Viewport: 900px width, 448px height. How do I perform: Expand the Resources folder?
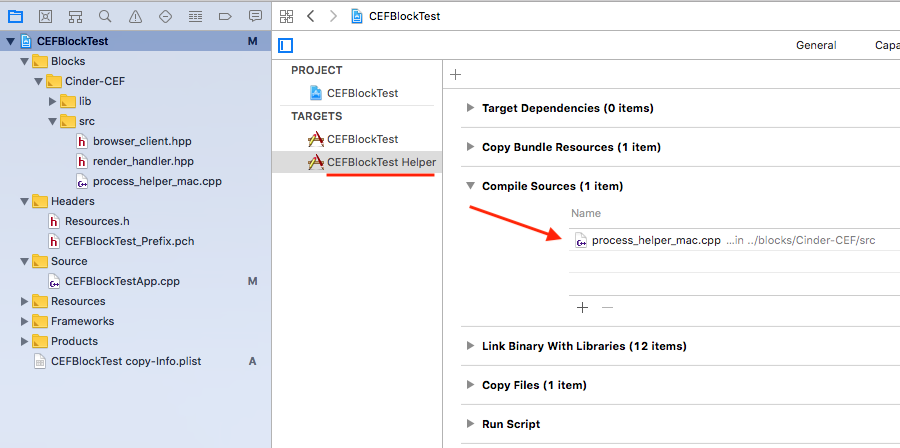coord(24,301)
